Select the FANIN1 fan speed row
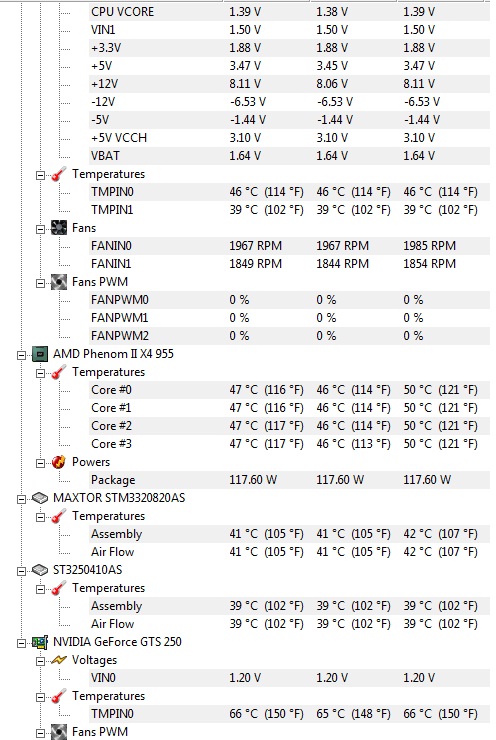 click(289, 264)
